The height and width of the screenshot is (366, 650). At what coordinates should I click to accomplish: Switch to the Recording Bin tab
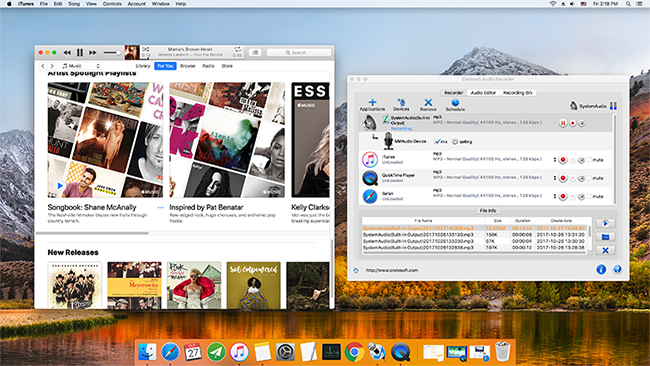pos(518,93)
